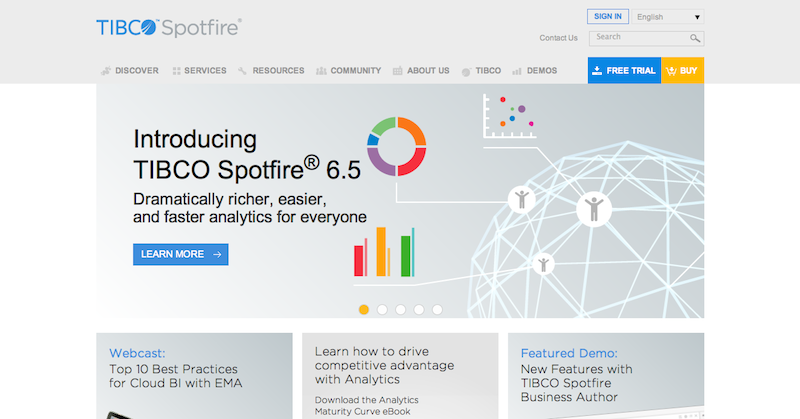Click the TIBCO Spotfire logo
This screenshot has width=800, height=419.
(169, 27)
